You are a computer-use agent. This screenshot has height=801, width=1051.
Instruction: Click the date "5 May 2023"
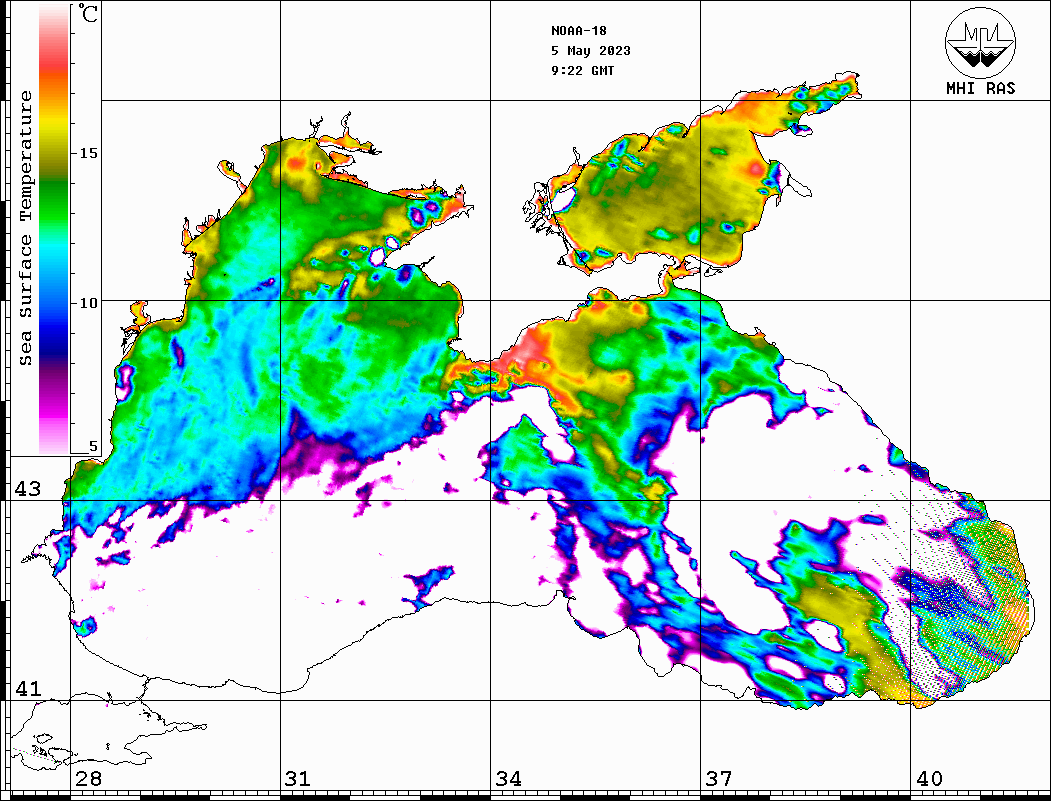591,51
